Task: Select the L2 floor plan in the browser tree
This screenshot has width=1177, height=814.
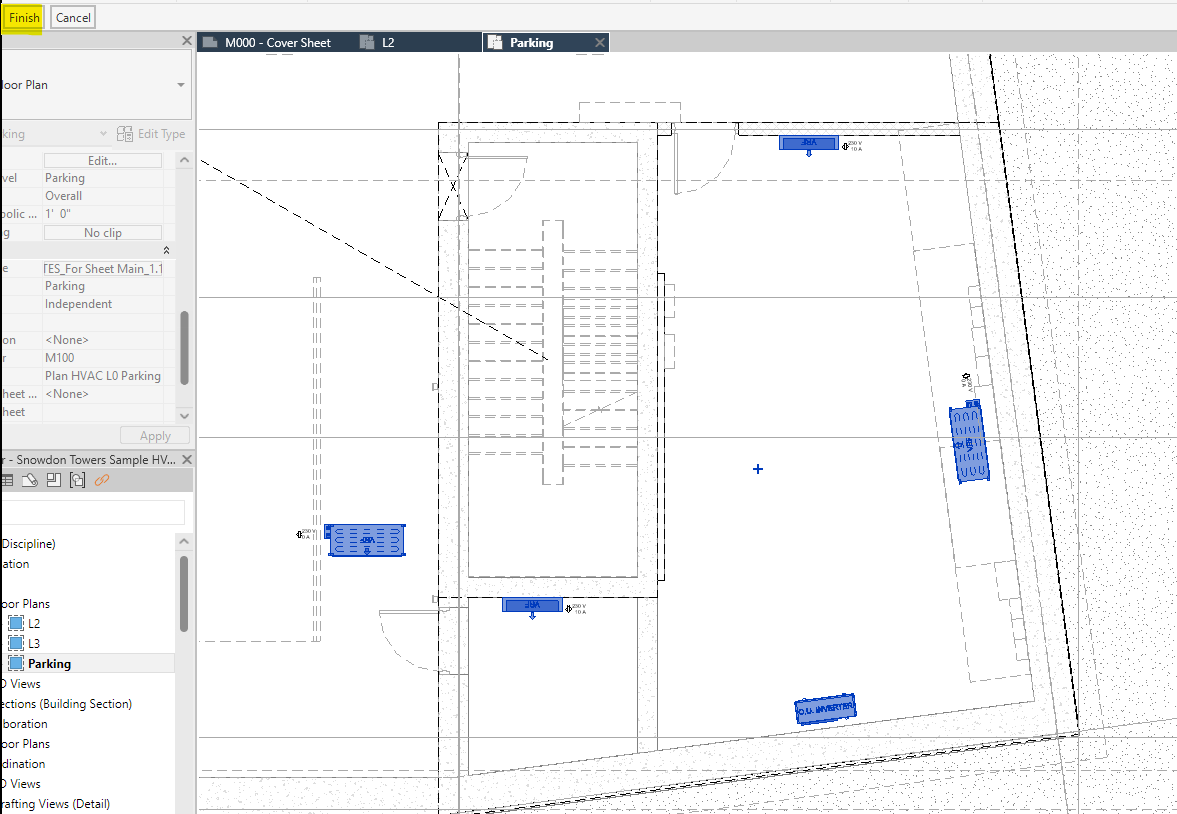Action: point(34,623)
